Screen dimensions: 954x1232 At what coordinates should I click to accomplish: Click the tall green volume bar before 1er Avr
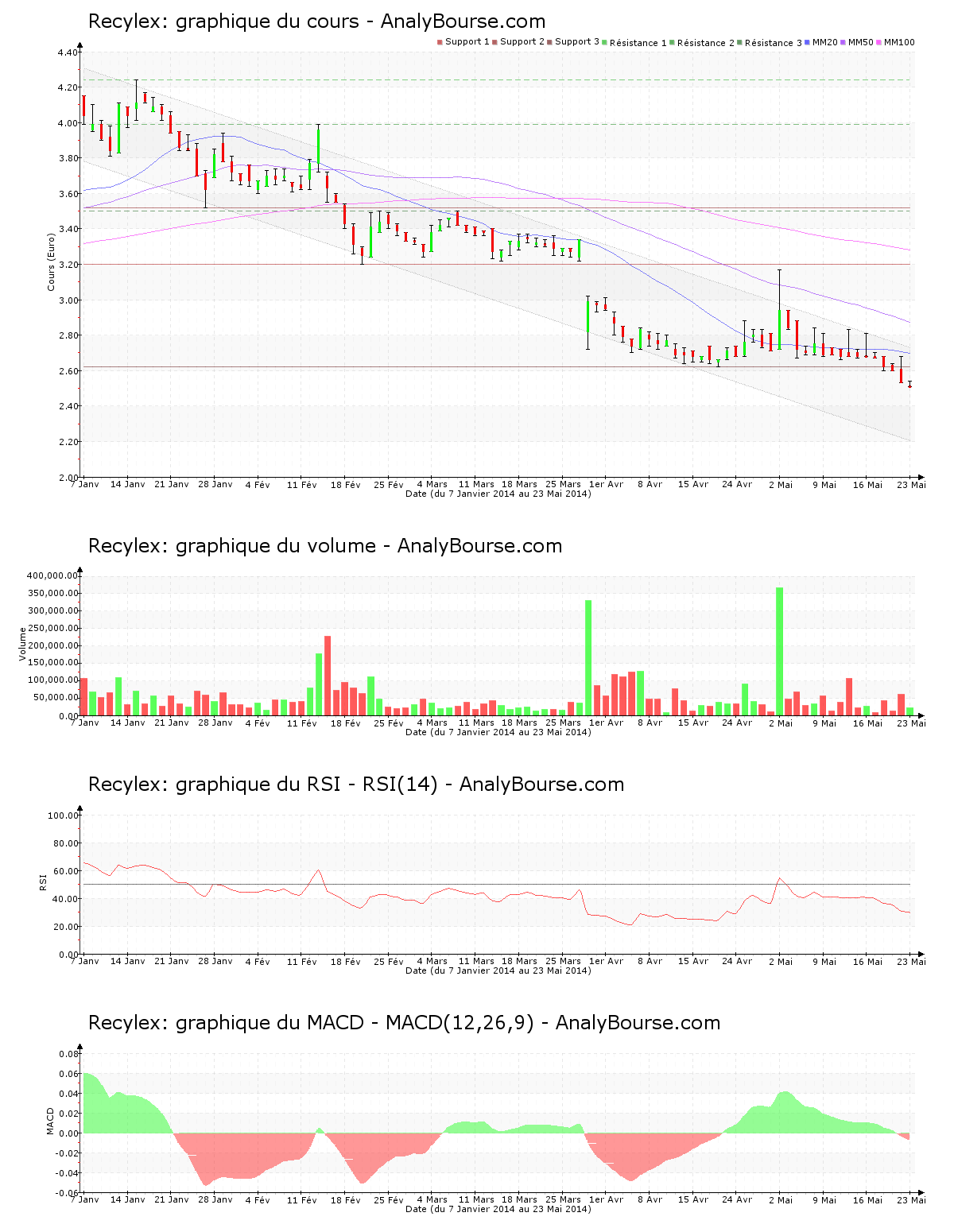[x=588, y=657]
